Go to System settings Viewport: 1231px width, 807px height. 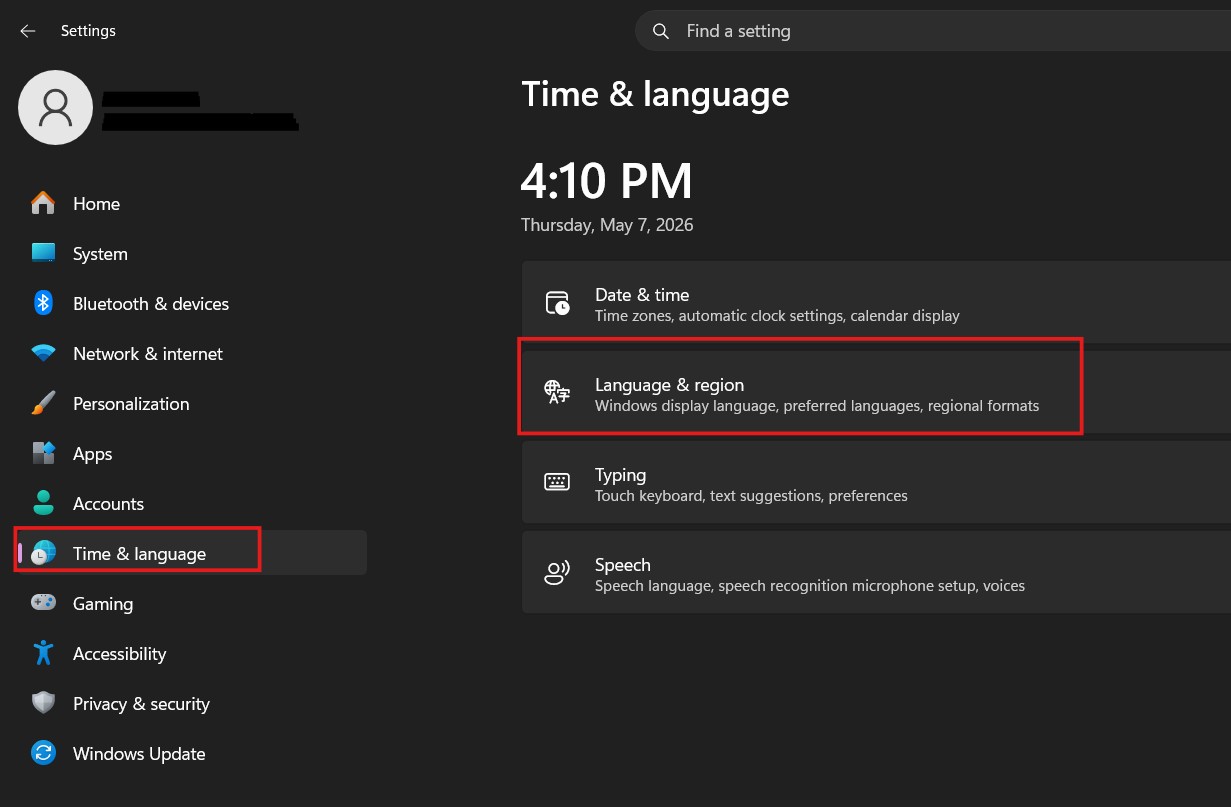(190, 253)
